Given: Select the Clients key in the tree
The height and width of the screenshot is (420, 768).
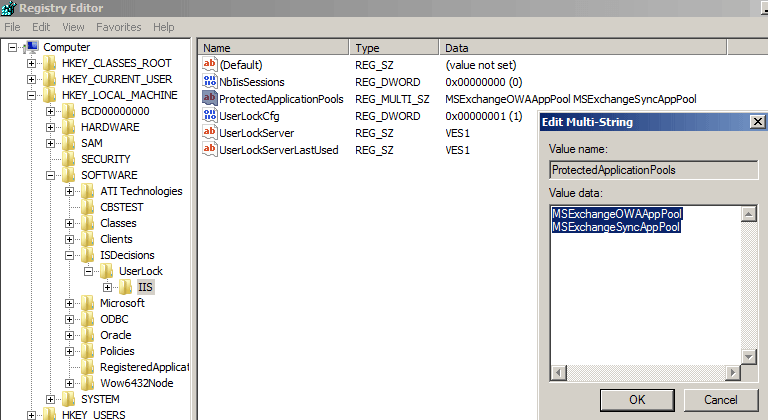Looking at the screenshot, I should (x=116, y=239).
